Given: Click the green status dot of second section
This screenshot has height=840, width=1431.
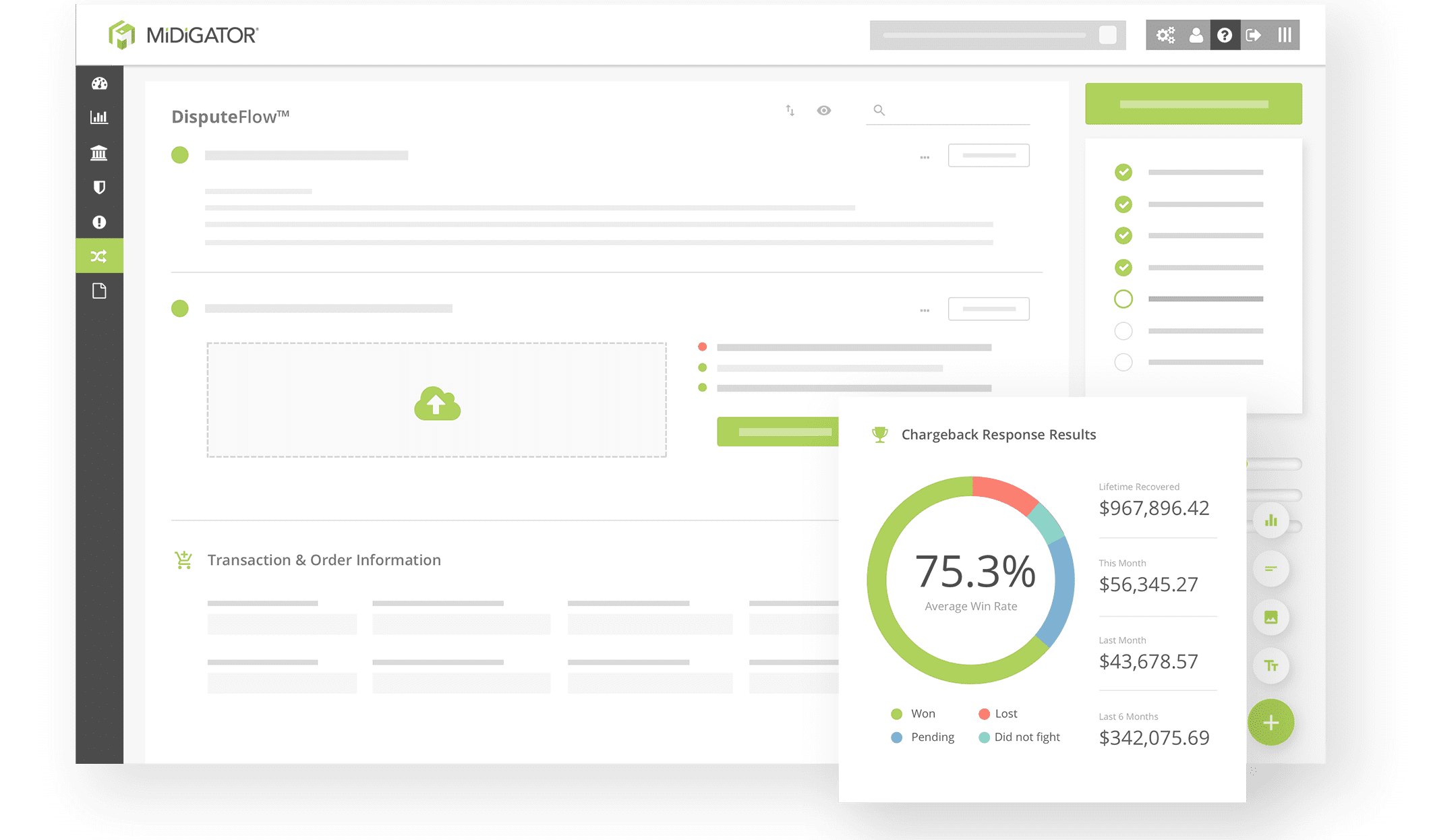Looking at the screenshot, I should [x=180, y=309].
